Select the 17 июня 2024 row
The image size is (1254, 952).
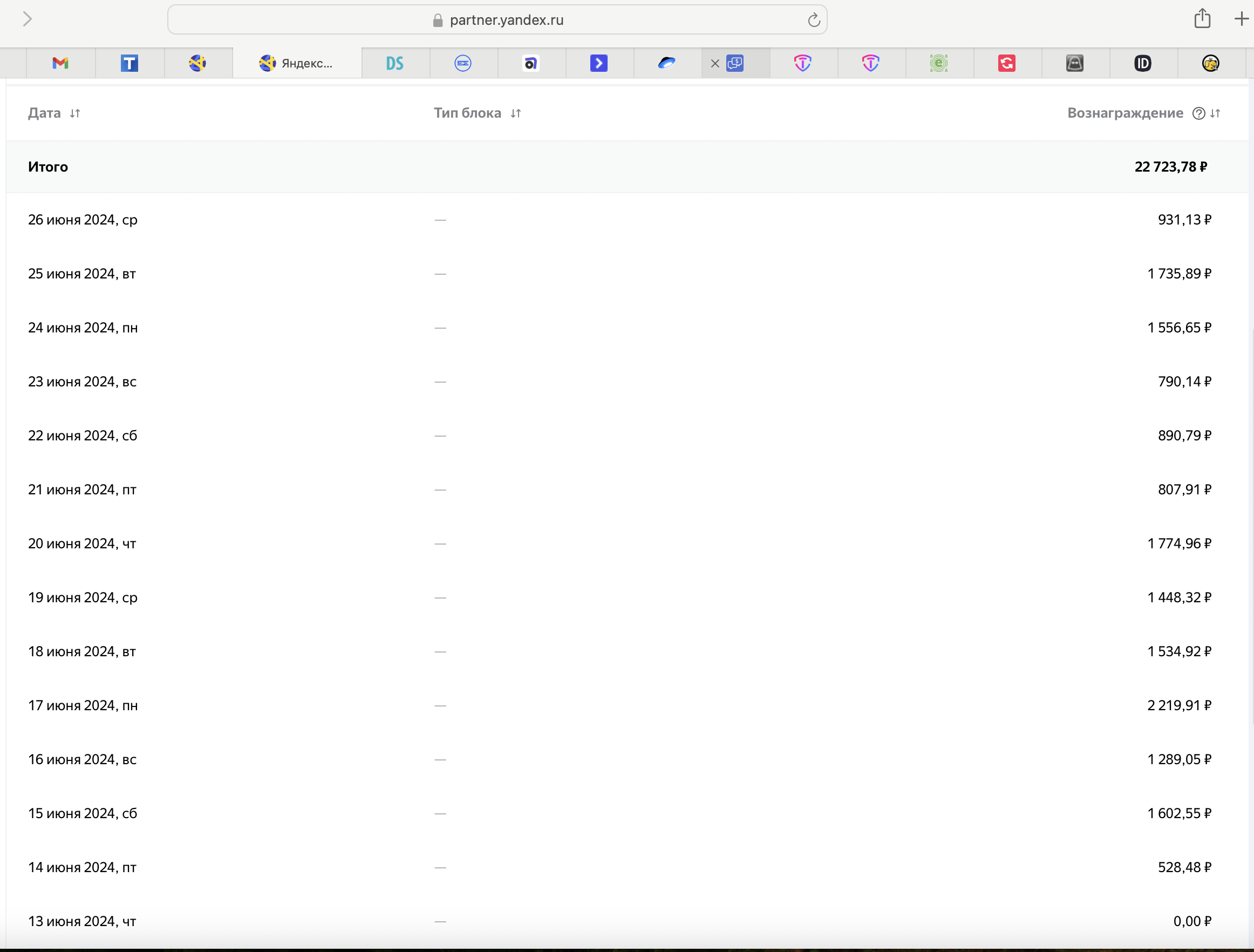point(83,705)
